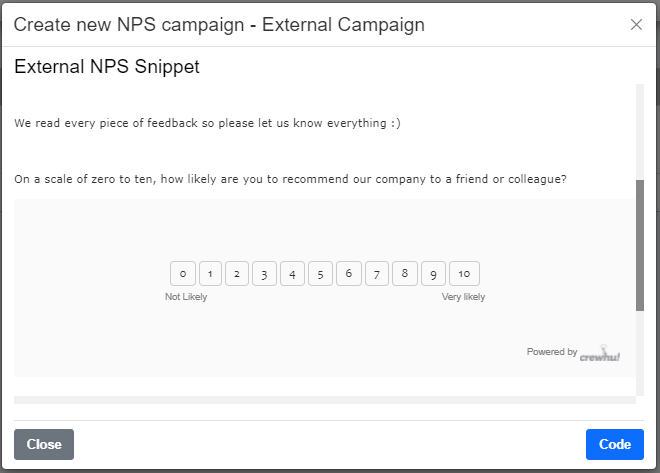660x473 pixels.
Task: Click the Not Likely label
Action: (186, 297)
